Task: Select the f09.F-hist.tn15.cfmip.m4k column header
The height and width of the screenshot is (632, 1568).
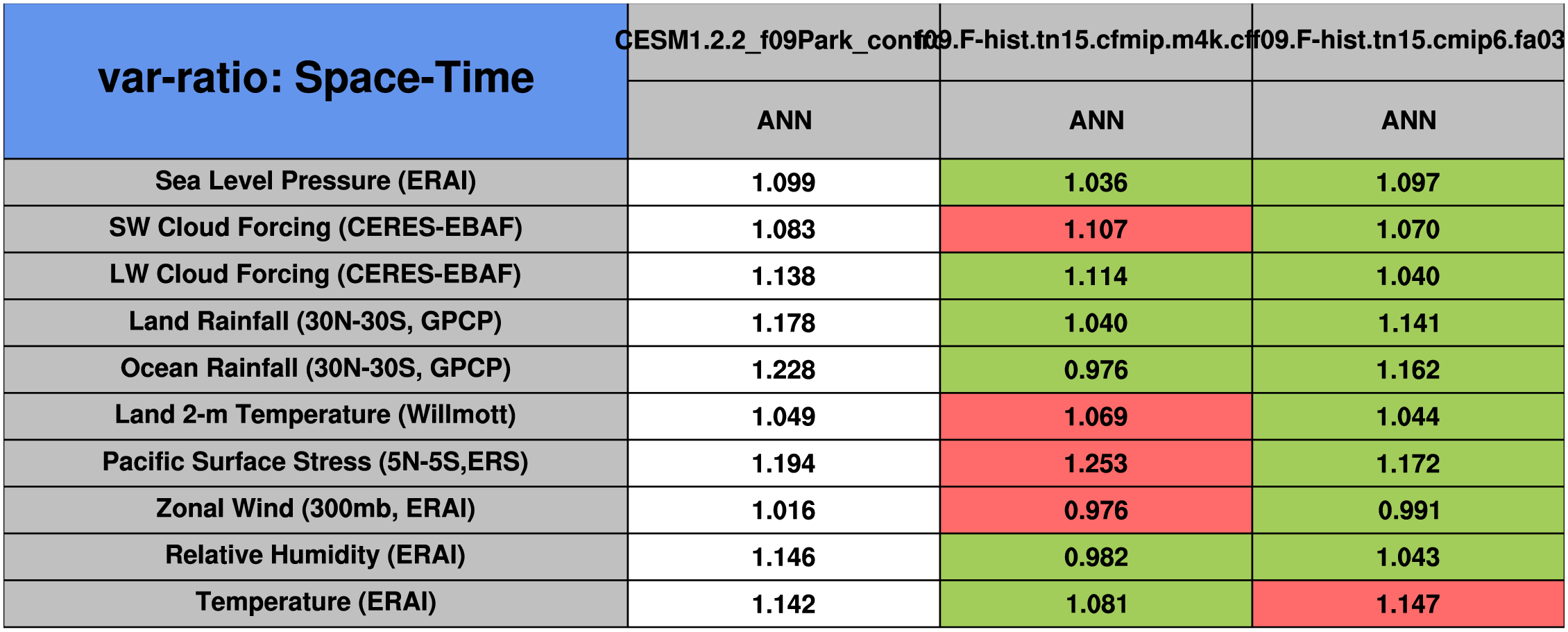Action: click(1096, 42)
